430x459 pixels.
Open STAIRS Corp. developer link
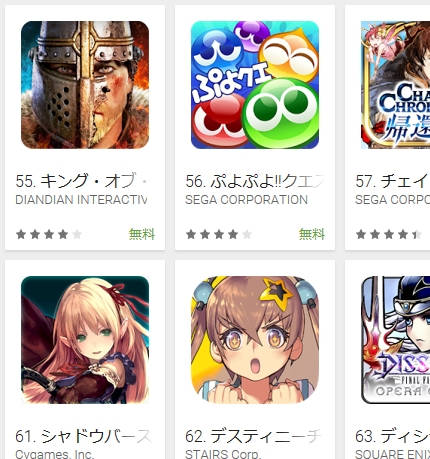(222, 454)
